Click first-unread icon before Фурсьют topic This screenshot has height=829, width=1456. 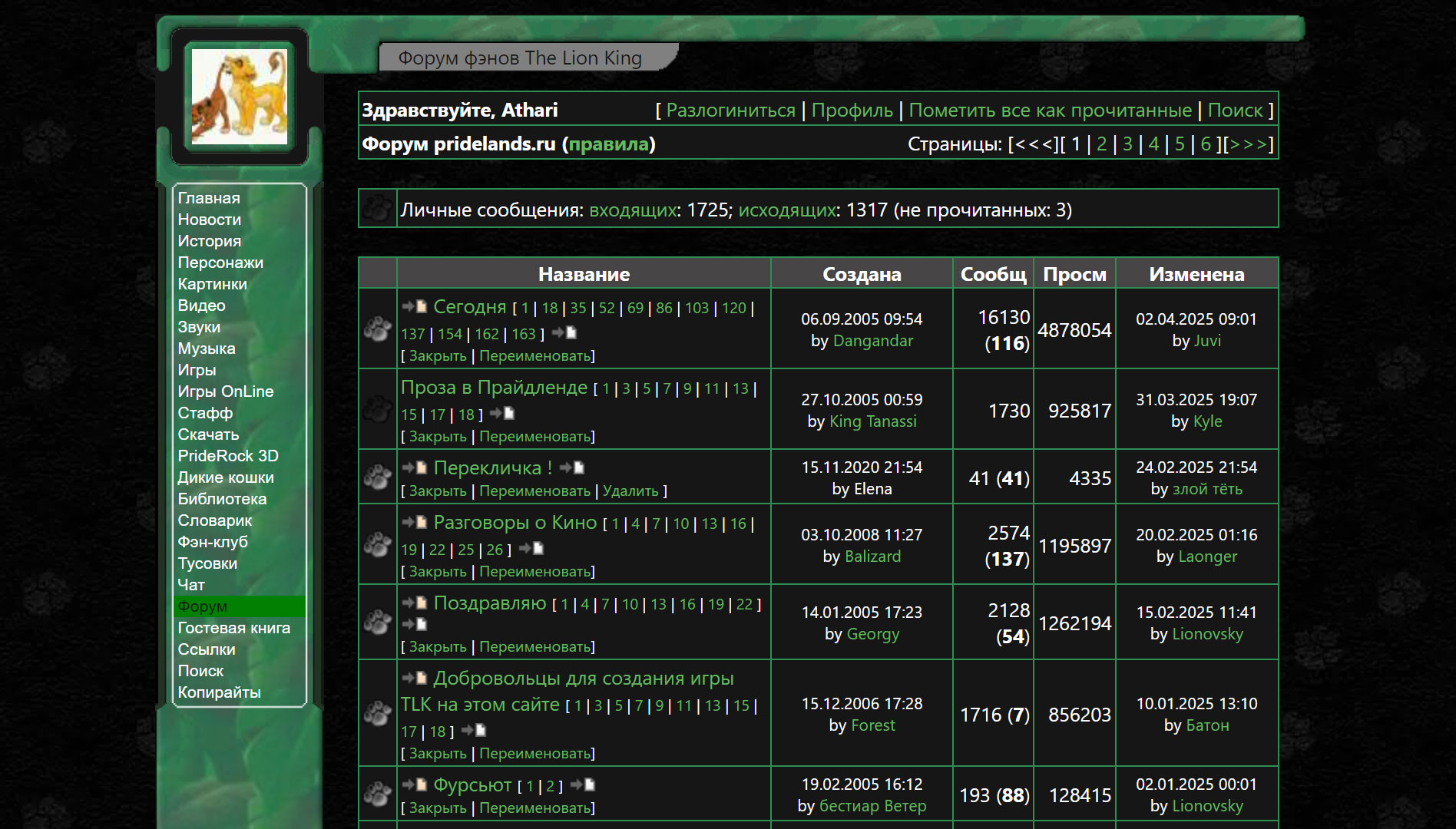tap(414, 785)
